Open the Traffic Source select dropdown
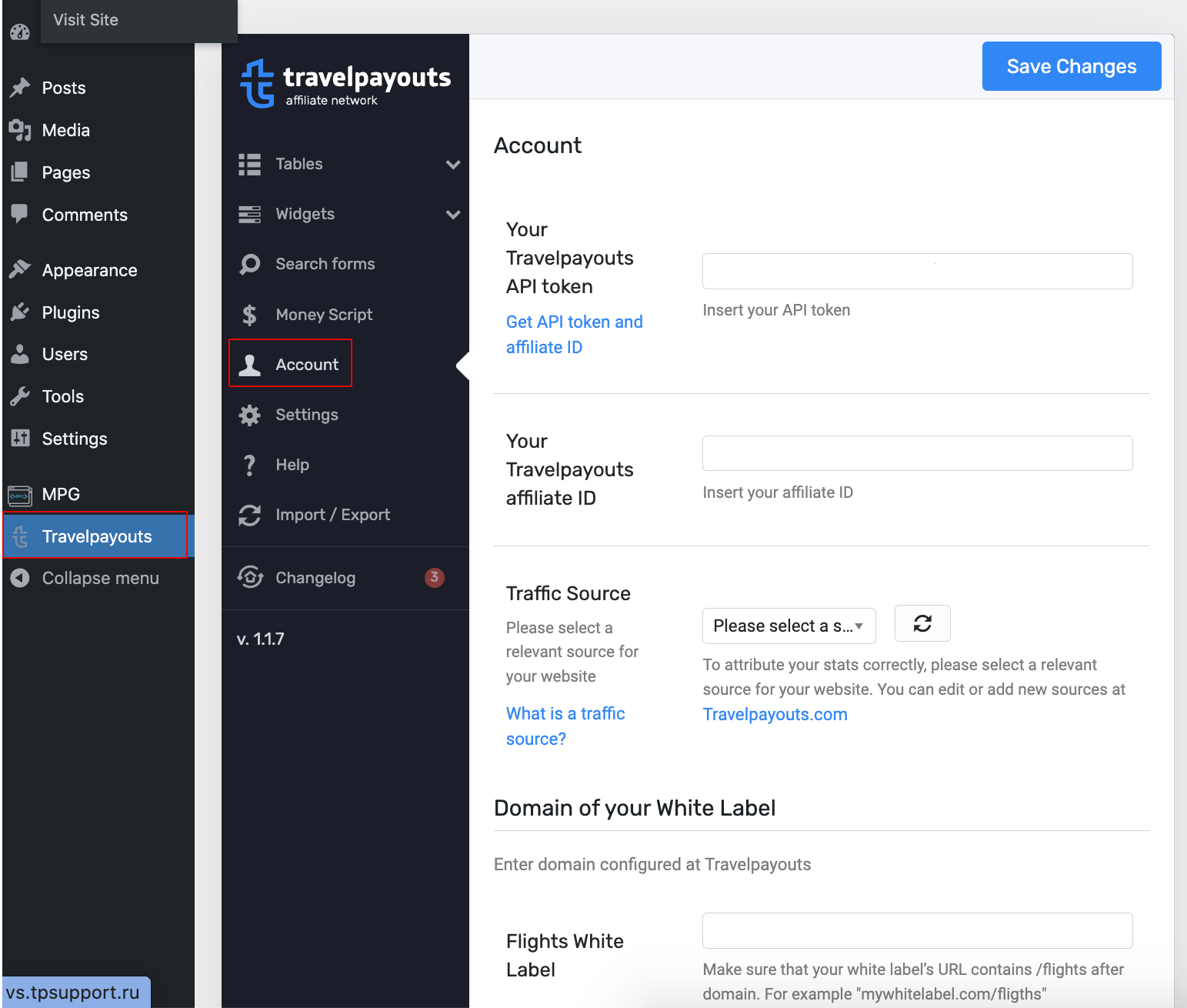1187x1008 pixels. (789, 626)
